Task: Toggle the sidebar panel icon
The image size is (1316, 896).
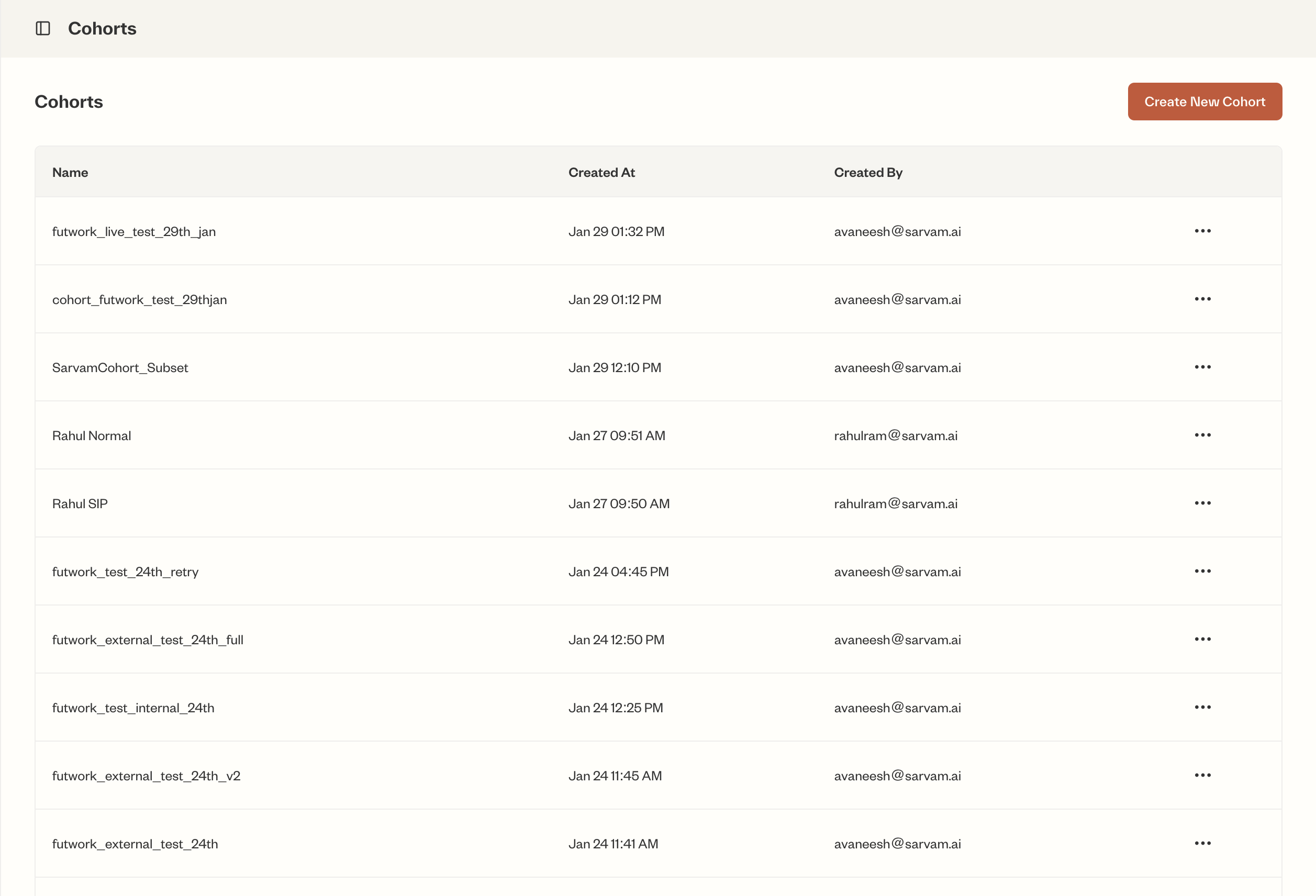Action: (43, 28)
